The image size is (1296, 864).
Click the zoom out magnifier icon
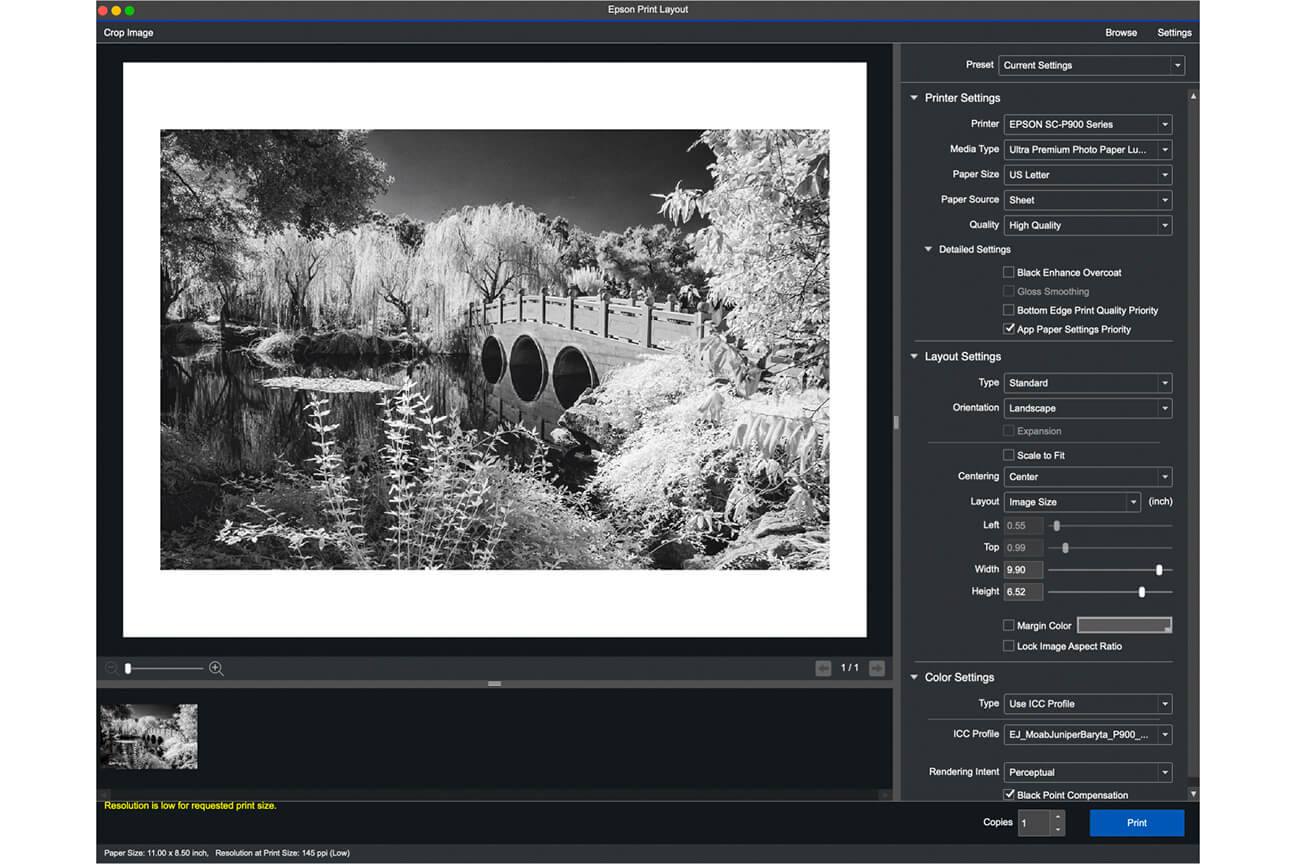click(x=111, y=668)
